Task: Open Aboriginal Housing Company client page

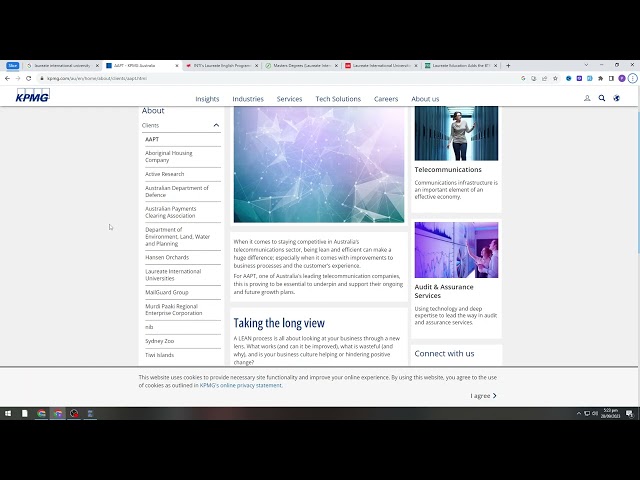Action: click(x=169, y=156)
